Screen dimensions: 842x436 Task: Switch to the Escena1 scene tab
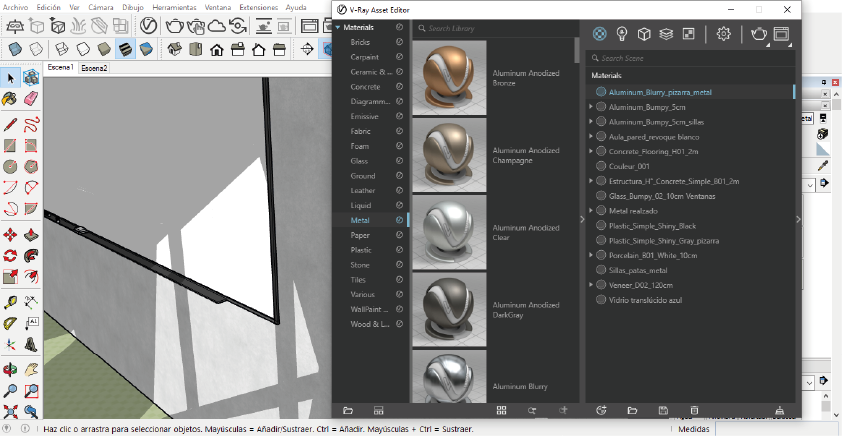coord(61,68)
